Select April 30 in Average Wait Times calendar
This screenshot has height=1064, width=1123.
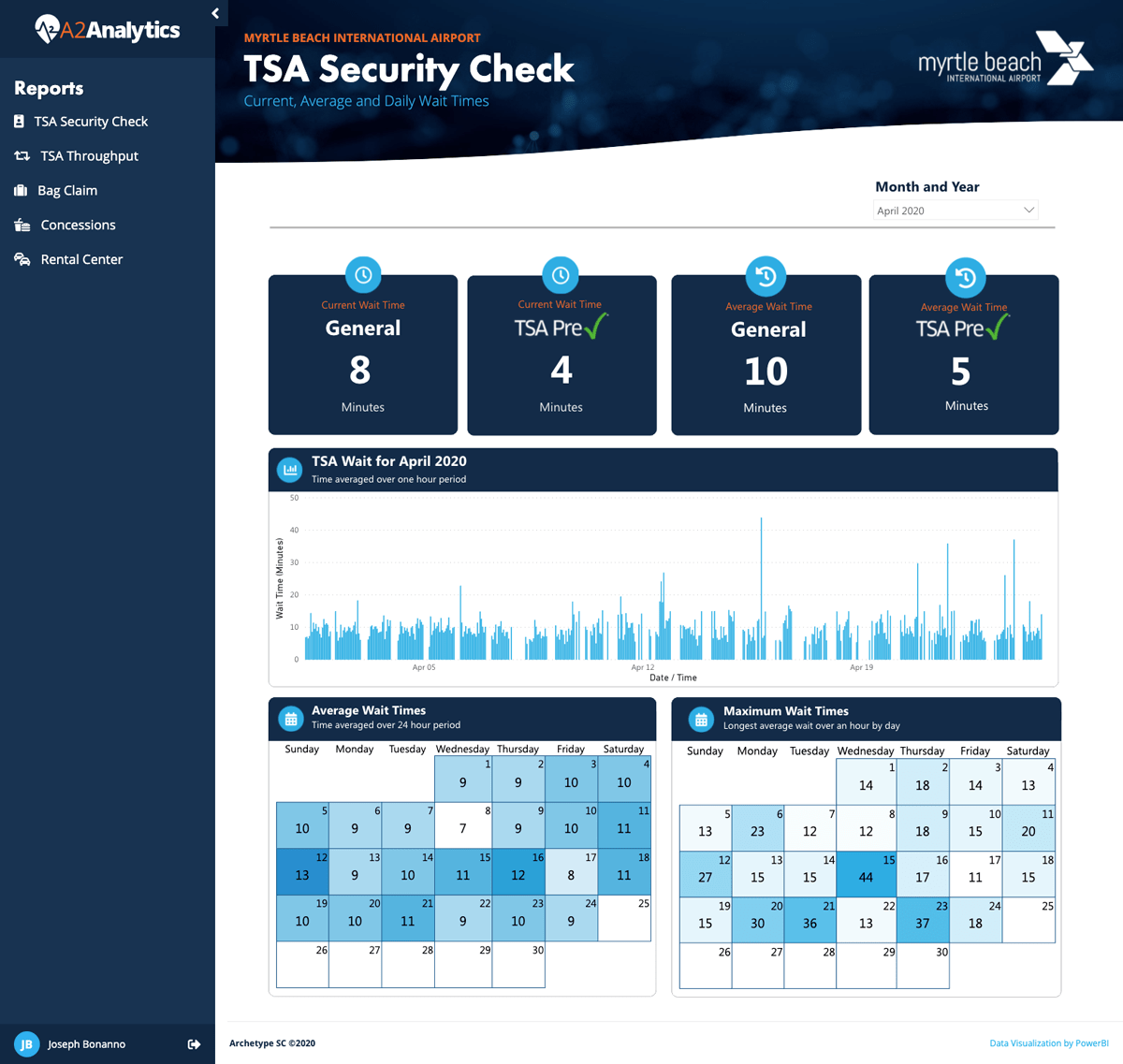(x=518, y=965)
